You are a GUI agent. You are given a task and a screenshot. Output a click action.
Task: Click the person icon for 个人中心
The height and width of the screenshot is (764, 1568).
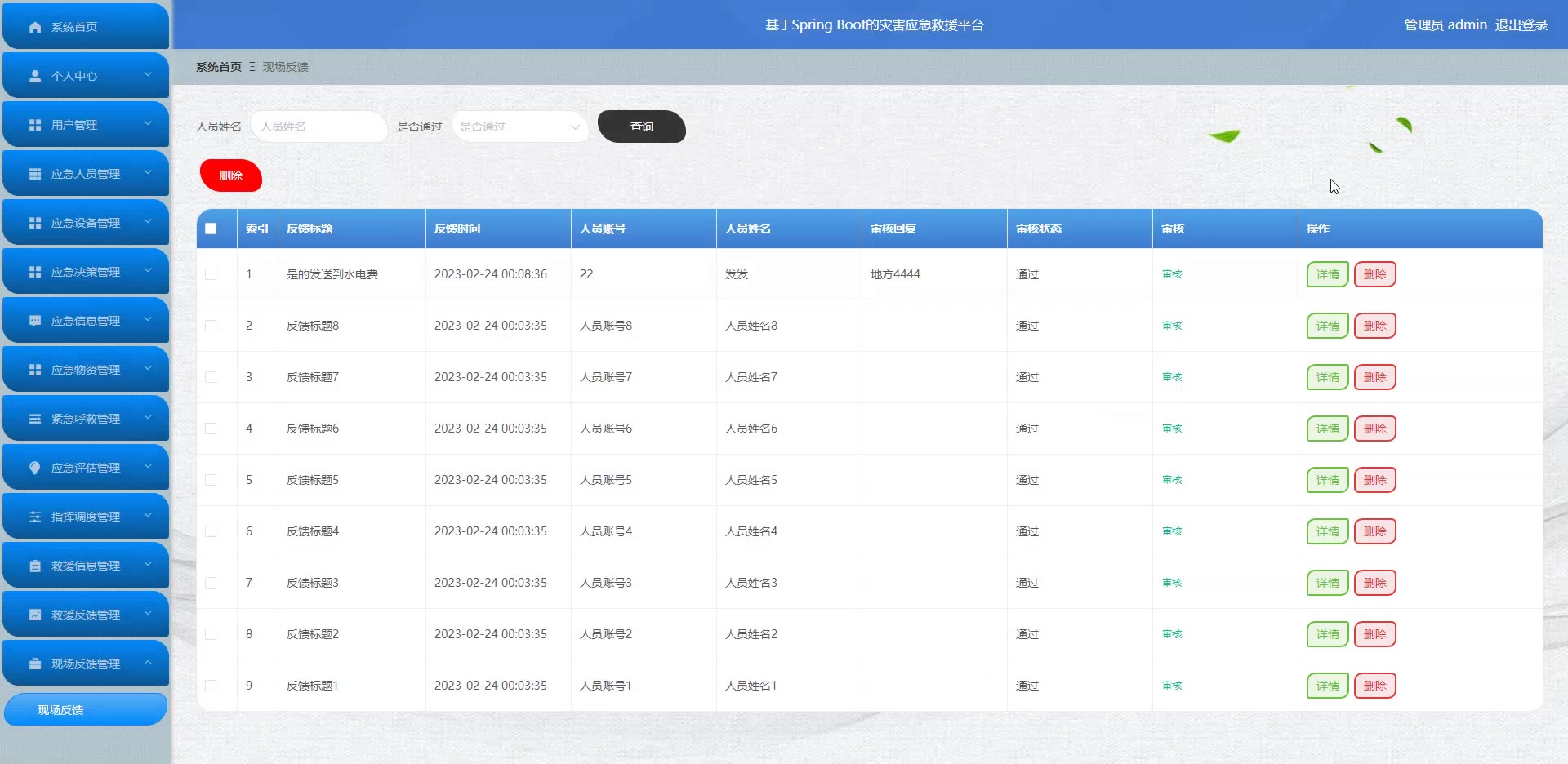tap(35, 76)
